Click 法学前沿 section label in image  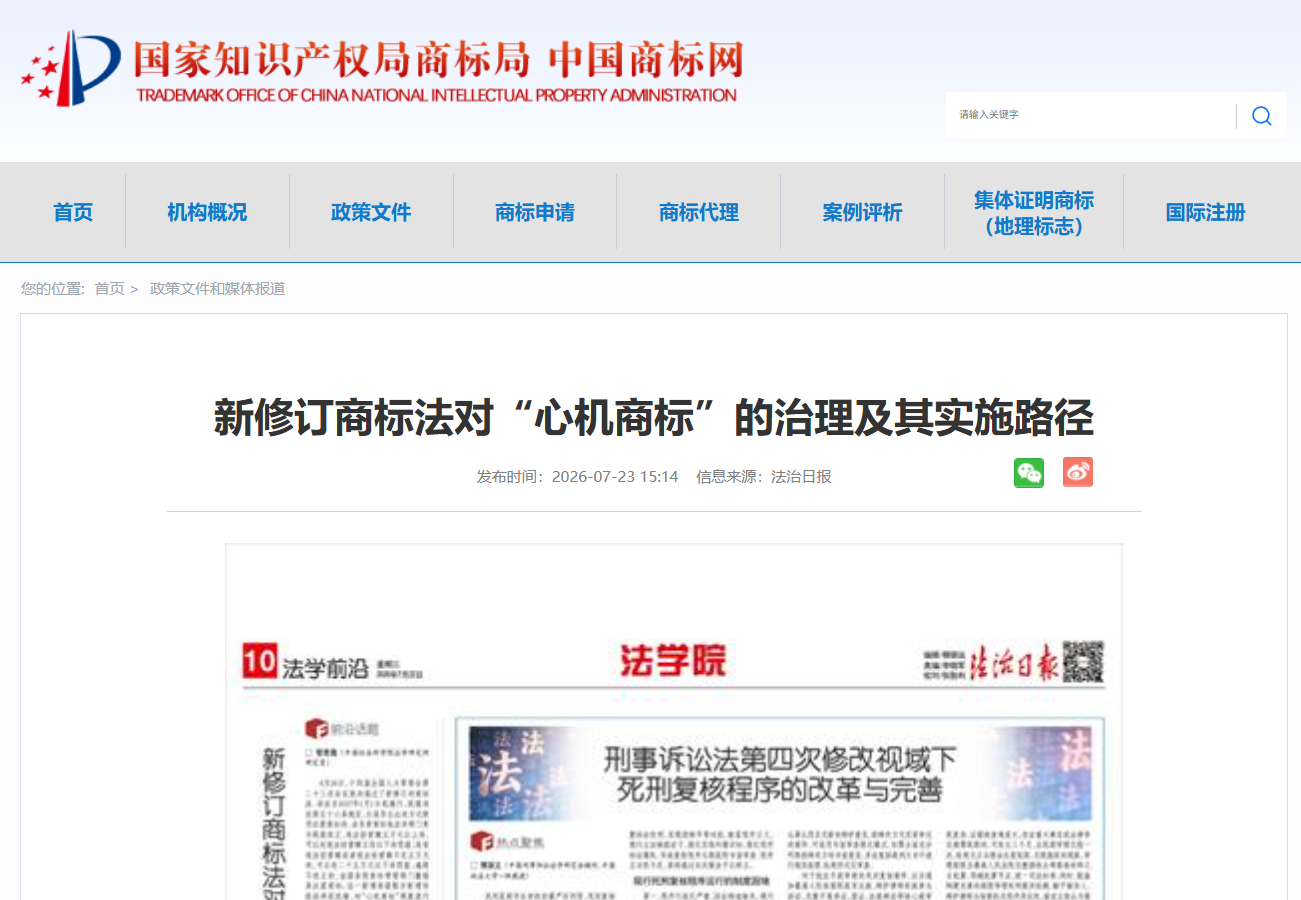tap(324, 669)
